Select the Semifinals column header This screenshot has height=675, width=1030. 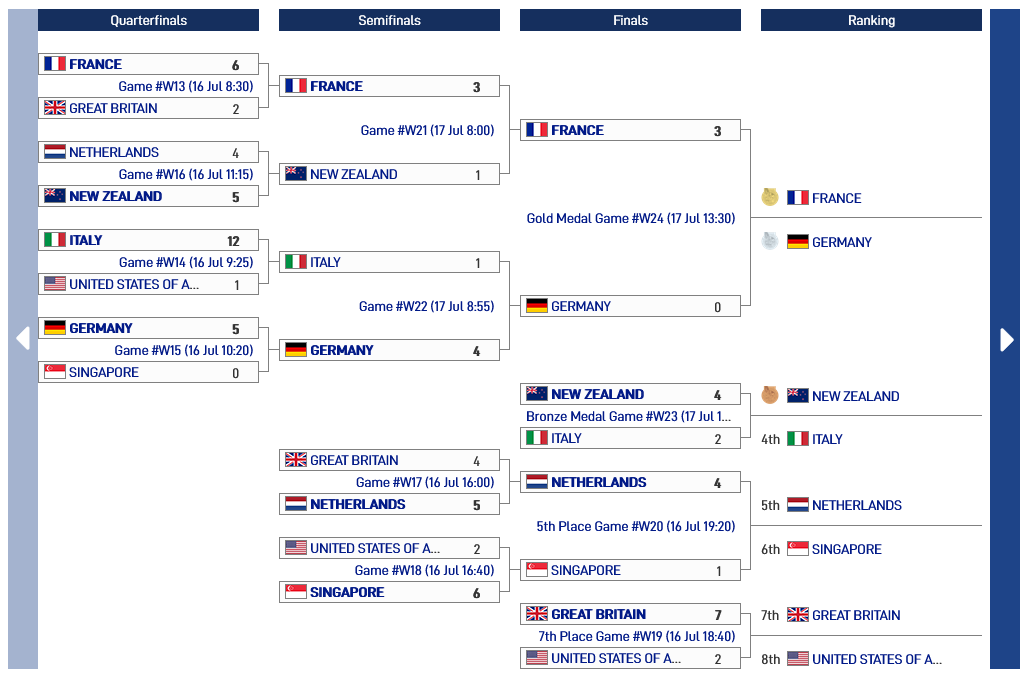[390, 20]
